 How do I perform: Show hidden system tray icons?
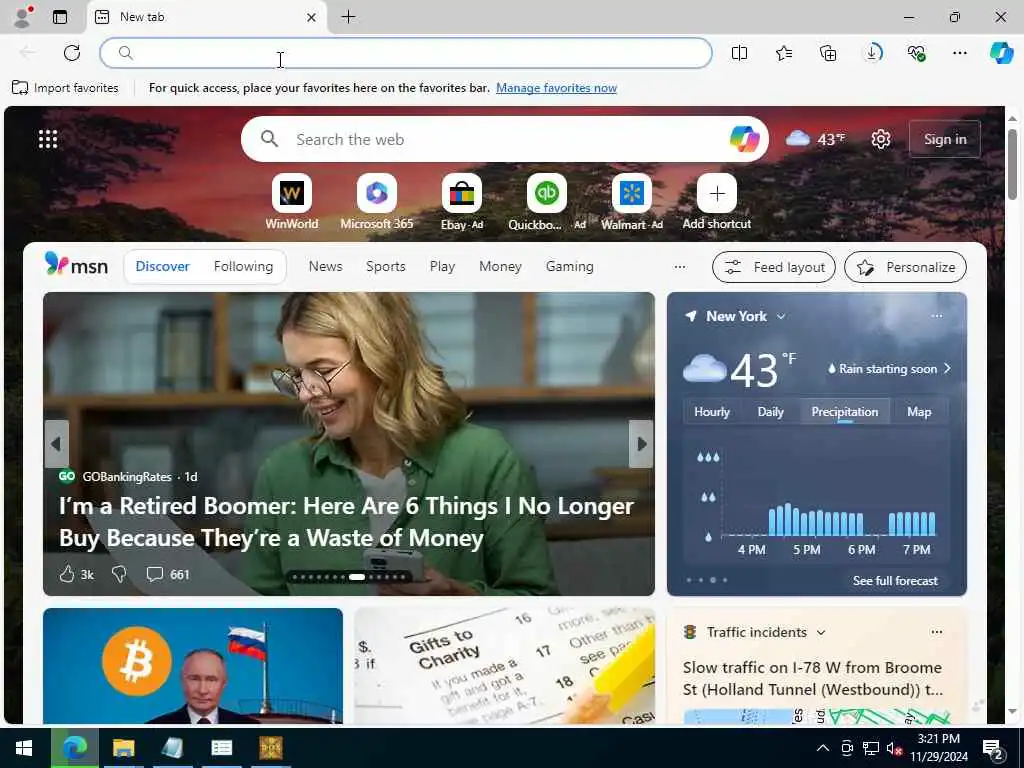click(823, 748)
